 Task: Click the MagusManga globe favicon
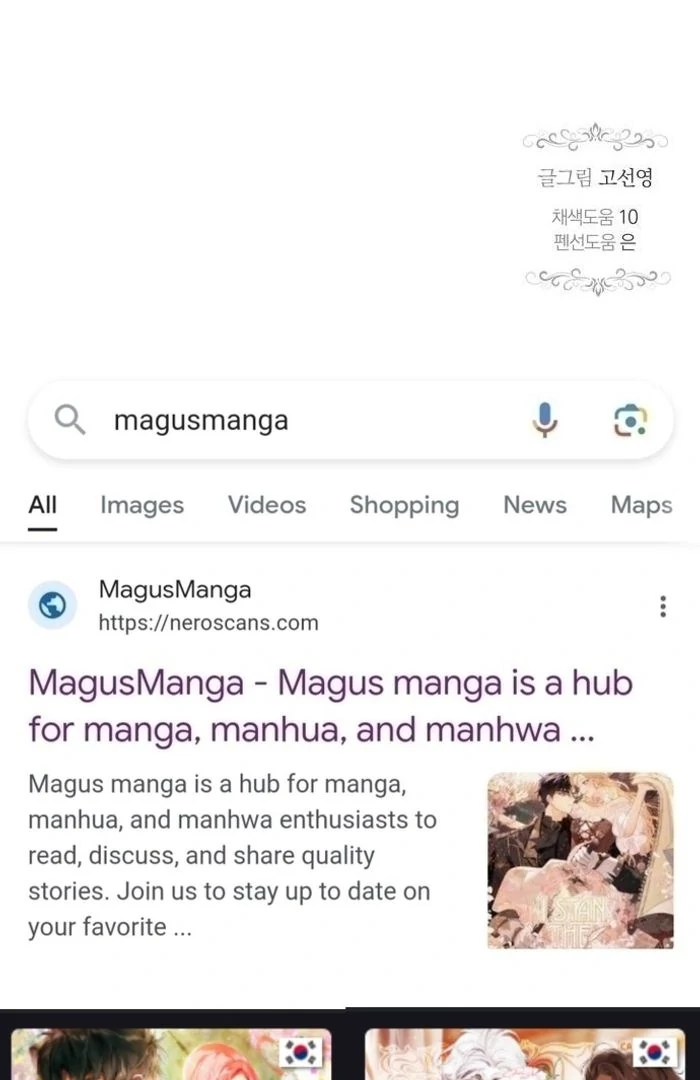click(x=52, y=605)
